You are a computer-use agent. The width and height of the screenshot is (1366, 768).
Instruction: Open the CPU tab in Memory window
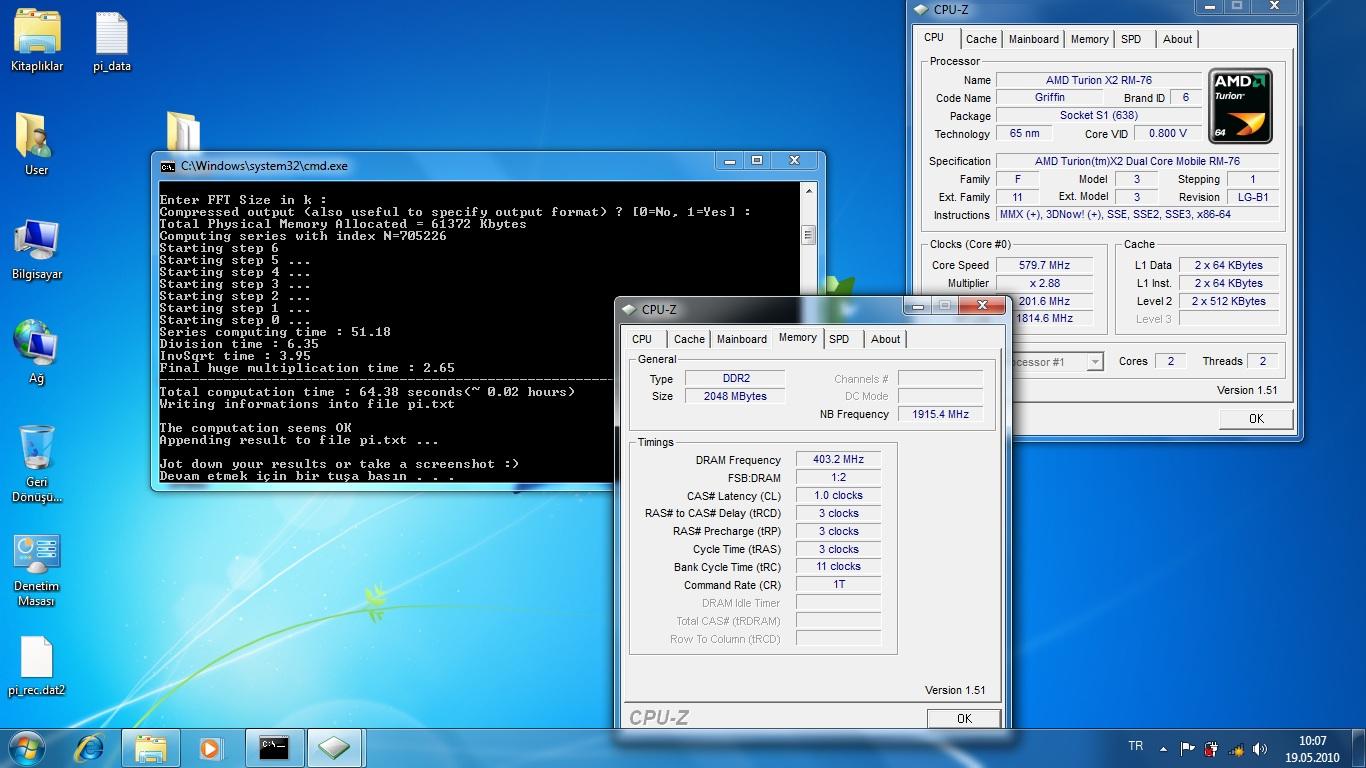[642, 339]
